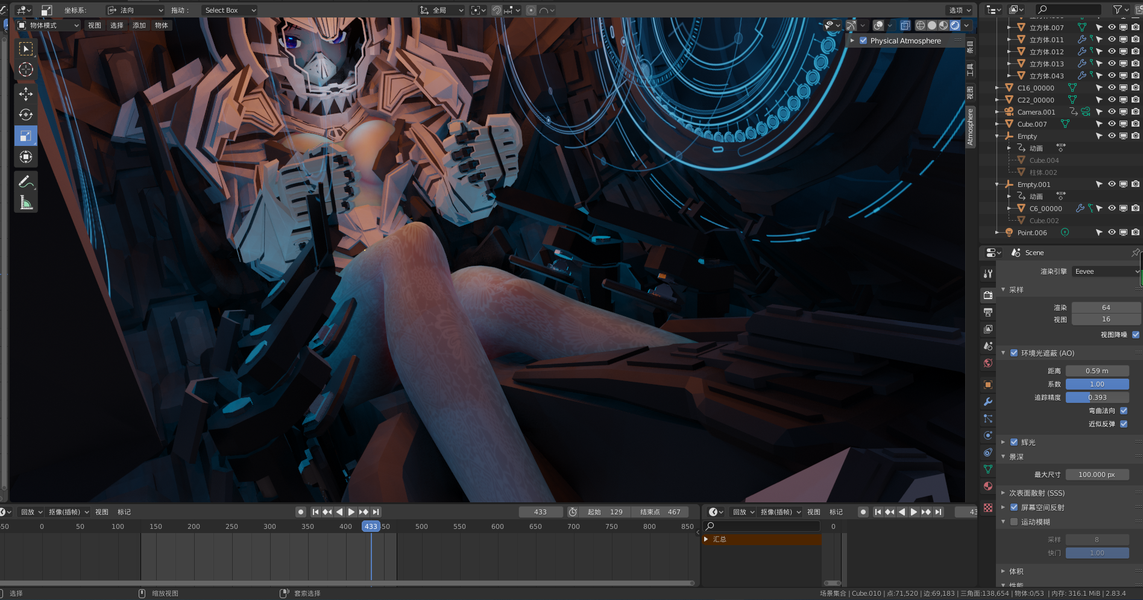Uncheck the 弯曲法向 option
This screenshot has height=600, width=1143.
point(1124,410)
